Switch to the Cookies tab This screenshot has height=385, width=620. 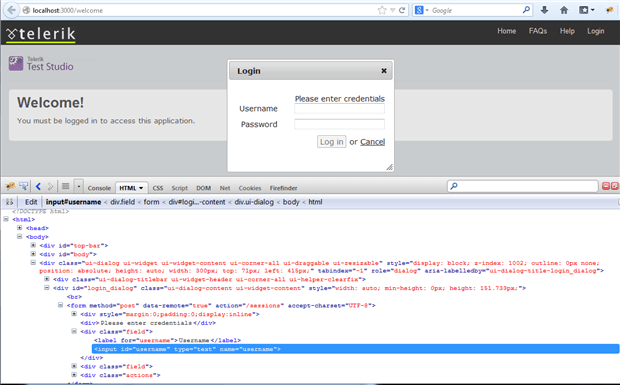pos(250,188)
